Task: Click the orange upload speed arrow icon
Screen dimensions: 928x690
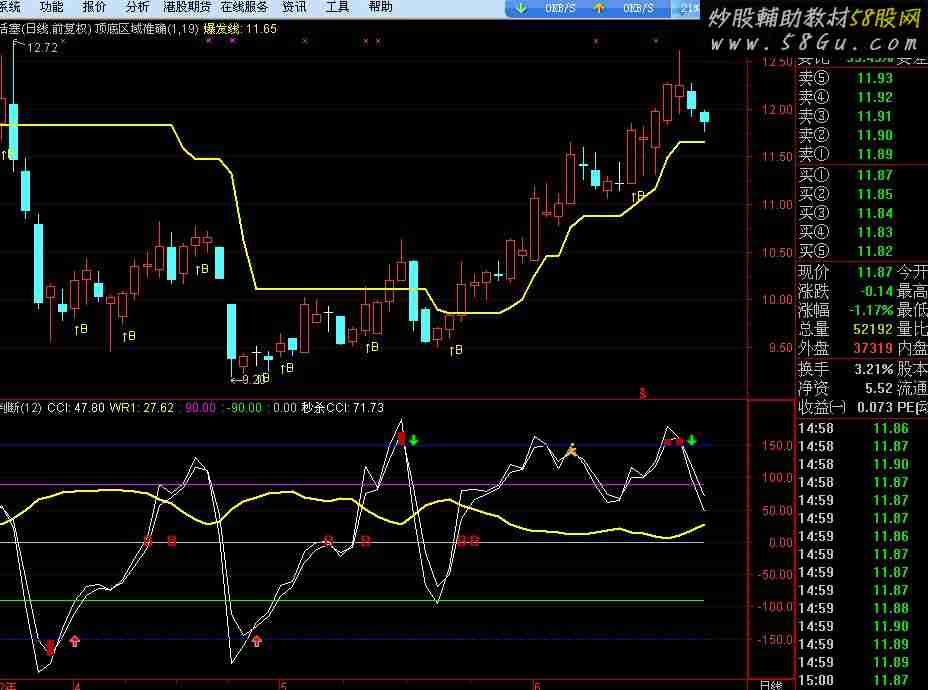Action: pos(599,8)
